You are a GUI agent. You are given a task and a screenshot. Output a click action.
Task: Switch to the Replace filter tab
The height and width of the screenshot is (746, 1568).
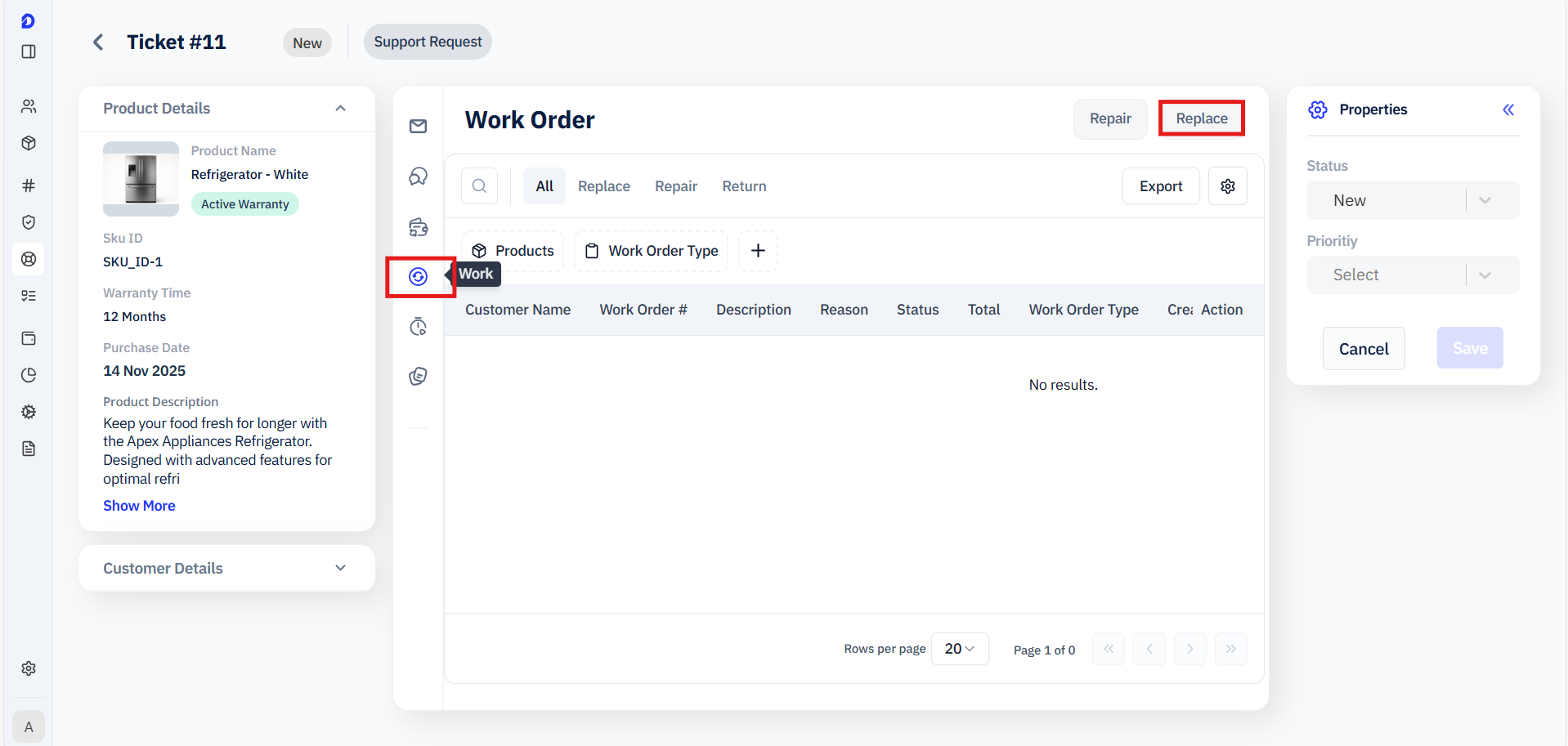603,186
